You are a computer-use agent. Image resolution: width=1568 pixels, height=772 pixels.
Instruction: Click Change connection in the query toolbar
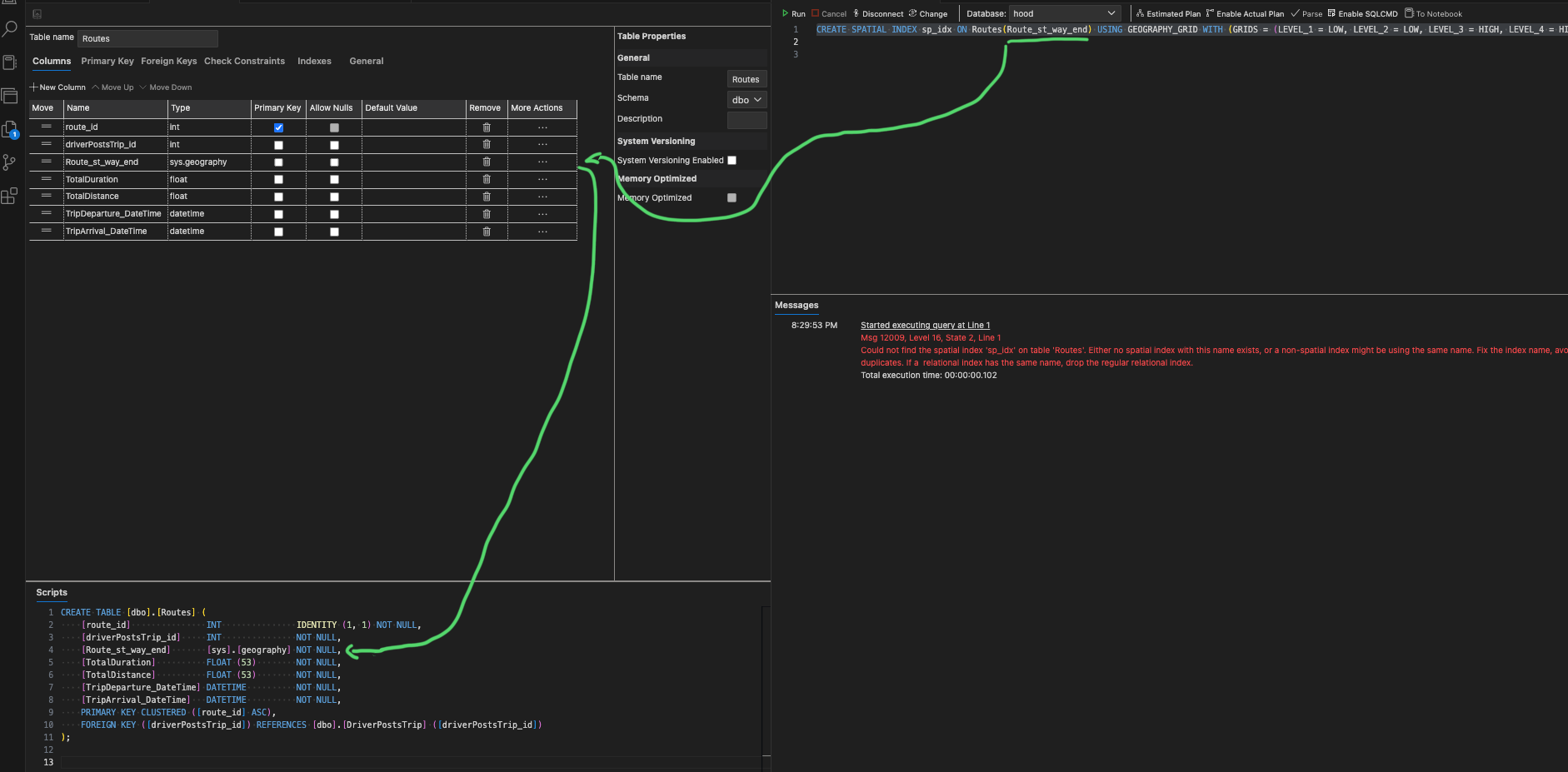pos(928,13)
